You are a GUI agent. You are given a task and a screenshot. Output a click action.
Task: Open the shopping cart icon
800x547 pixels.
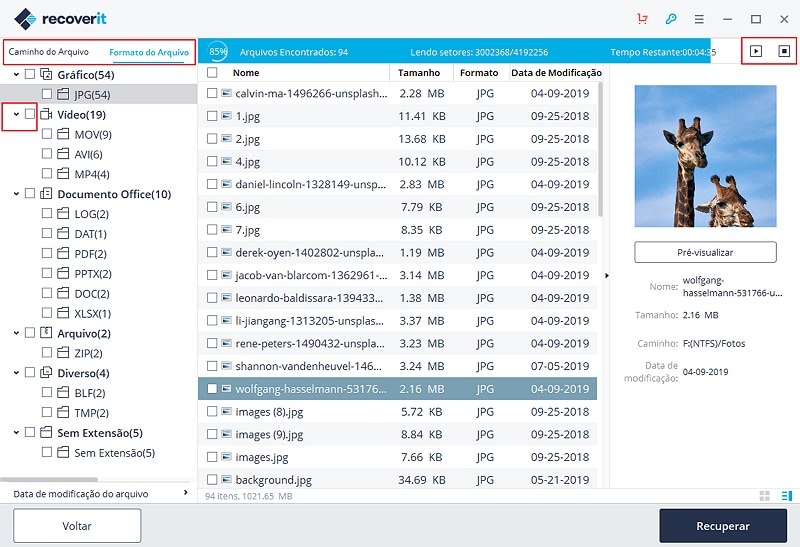point(642,19)
